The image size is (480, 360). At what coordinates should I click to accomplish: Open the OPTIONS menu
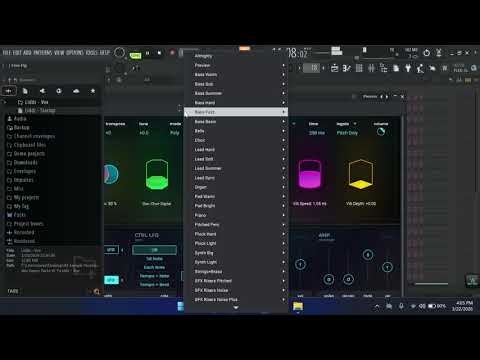point(75,53)
